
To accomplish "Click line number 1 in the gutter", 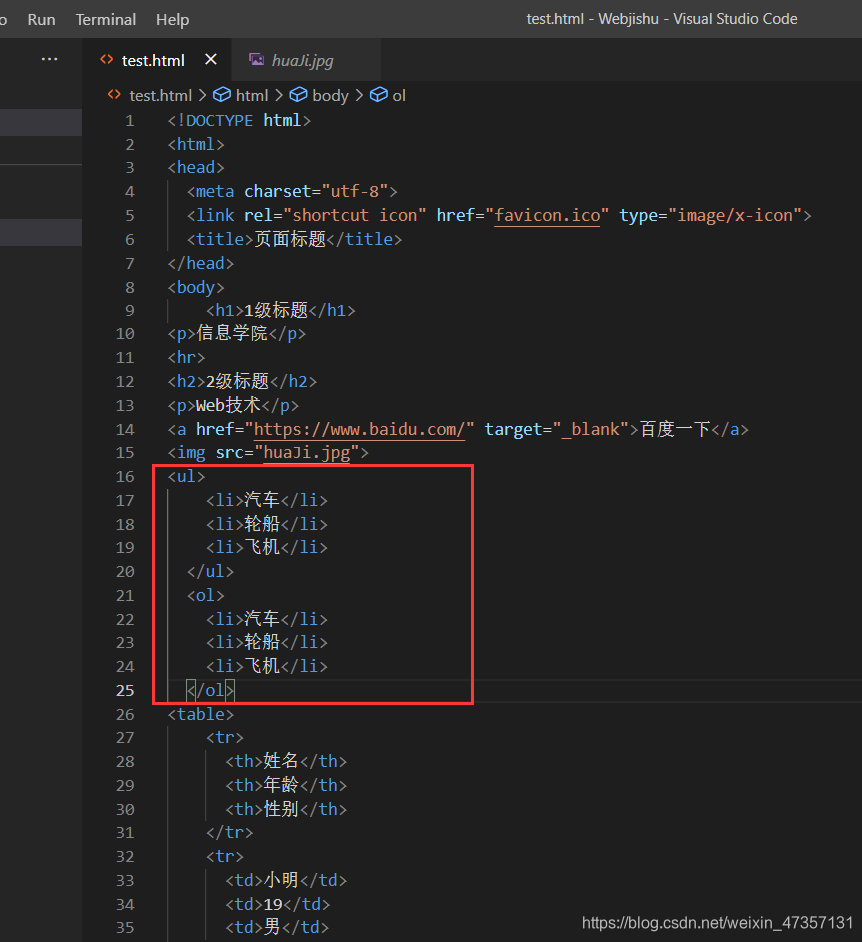I will [x=130, y=121].
